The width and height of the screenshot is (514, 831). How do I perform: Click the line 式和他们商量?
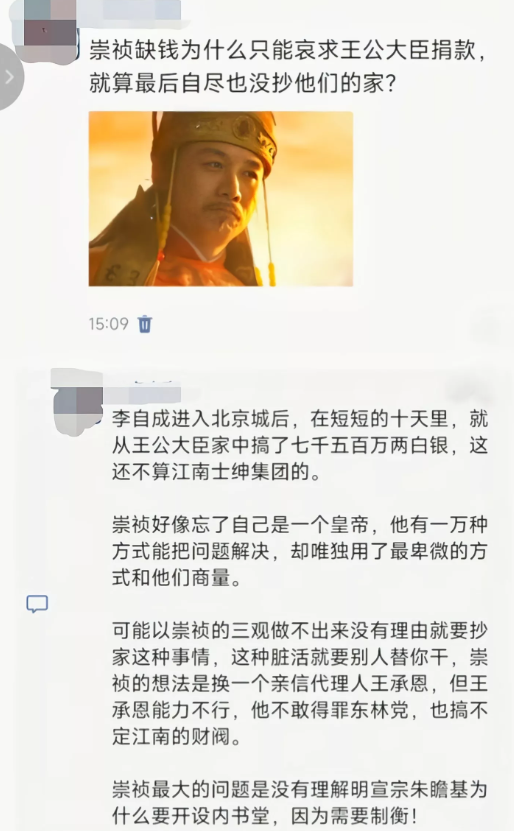pos(176,578)
